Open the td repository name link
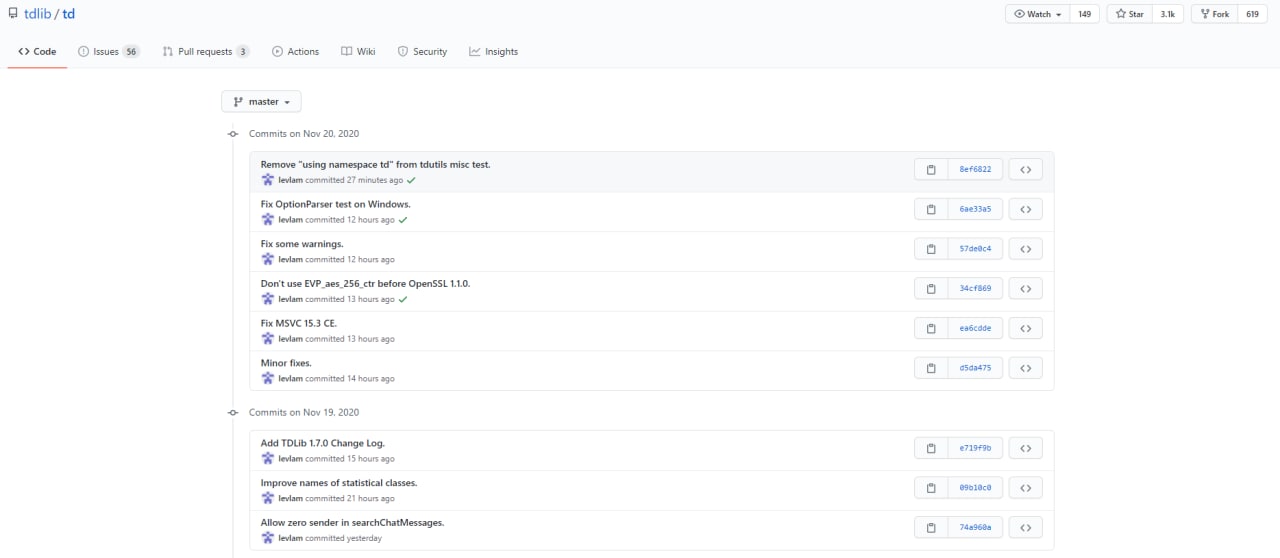 [x=69, y=14]
